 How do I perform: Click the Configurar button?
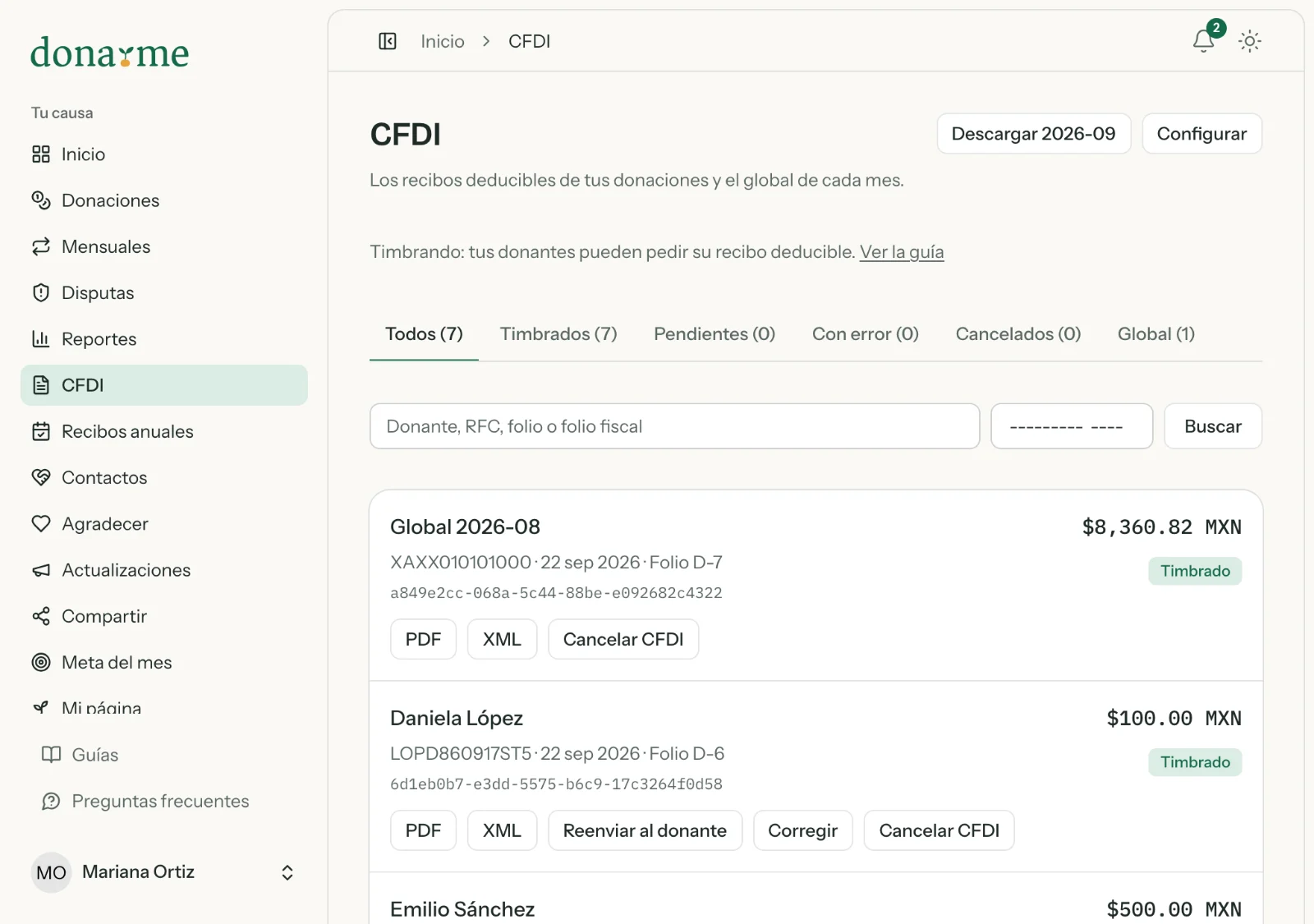(x=1202, y=134)
